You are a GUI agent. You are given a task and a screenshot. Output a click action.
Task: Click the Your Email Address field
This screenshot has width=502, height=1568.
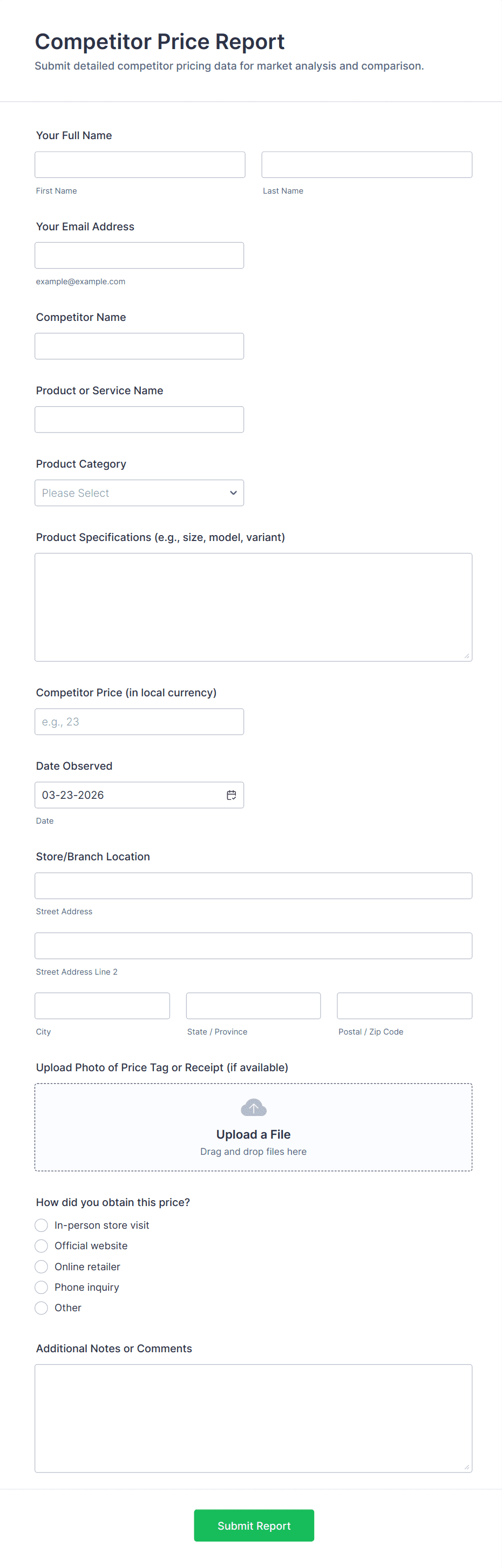(139, 256)
